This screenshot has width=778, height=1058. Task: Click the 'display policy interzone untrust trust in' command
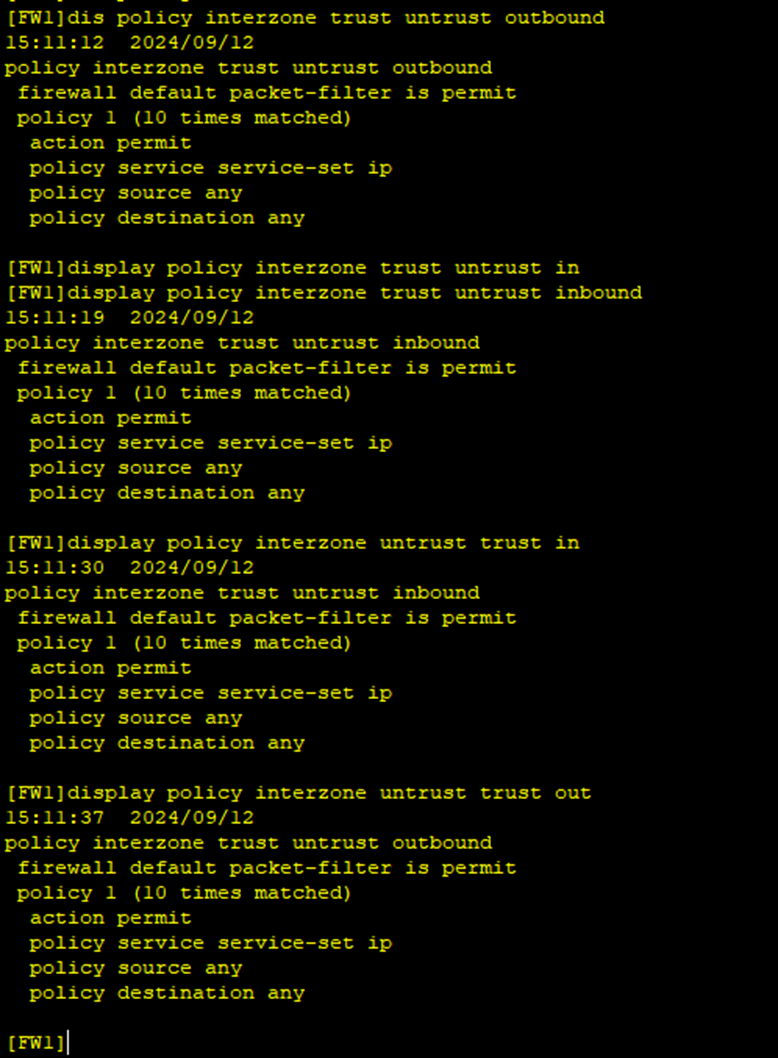click(293, 543)
